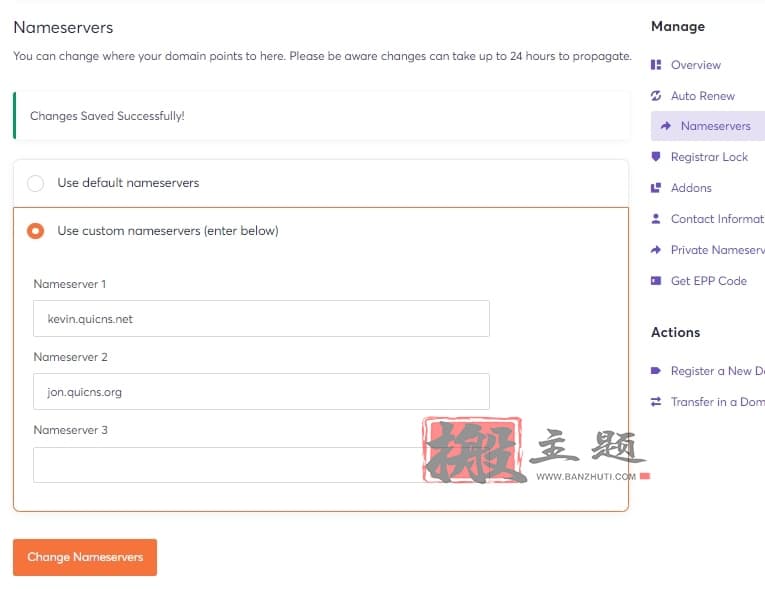765x589 pixels.
Task: Open the Get EPP Code link
Action: (x=708, y=281)
